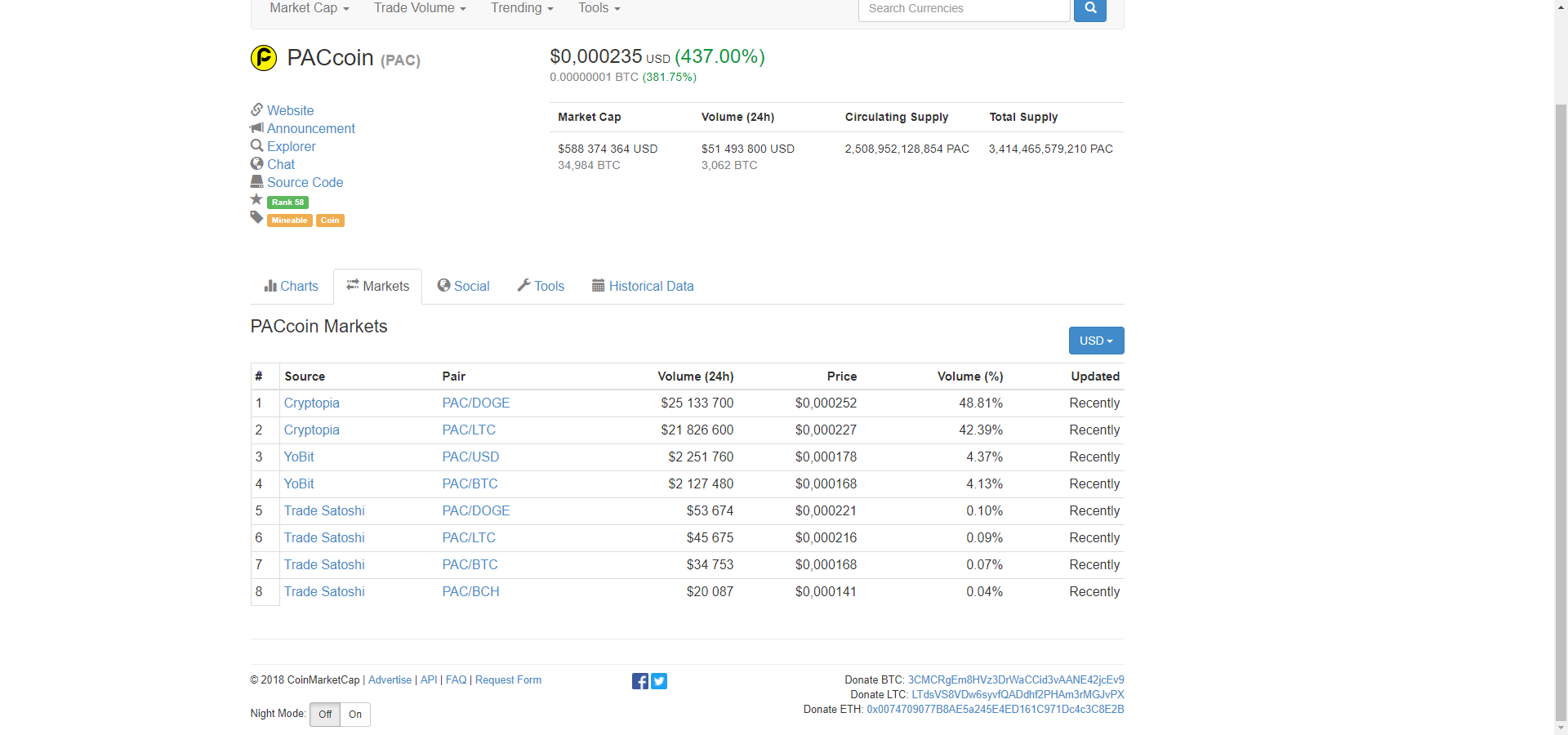Open the Twitter page icon
Image resolution: width=1568 pixels, height=735 pixels.
tap(659, 681)
